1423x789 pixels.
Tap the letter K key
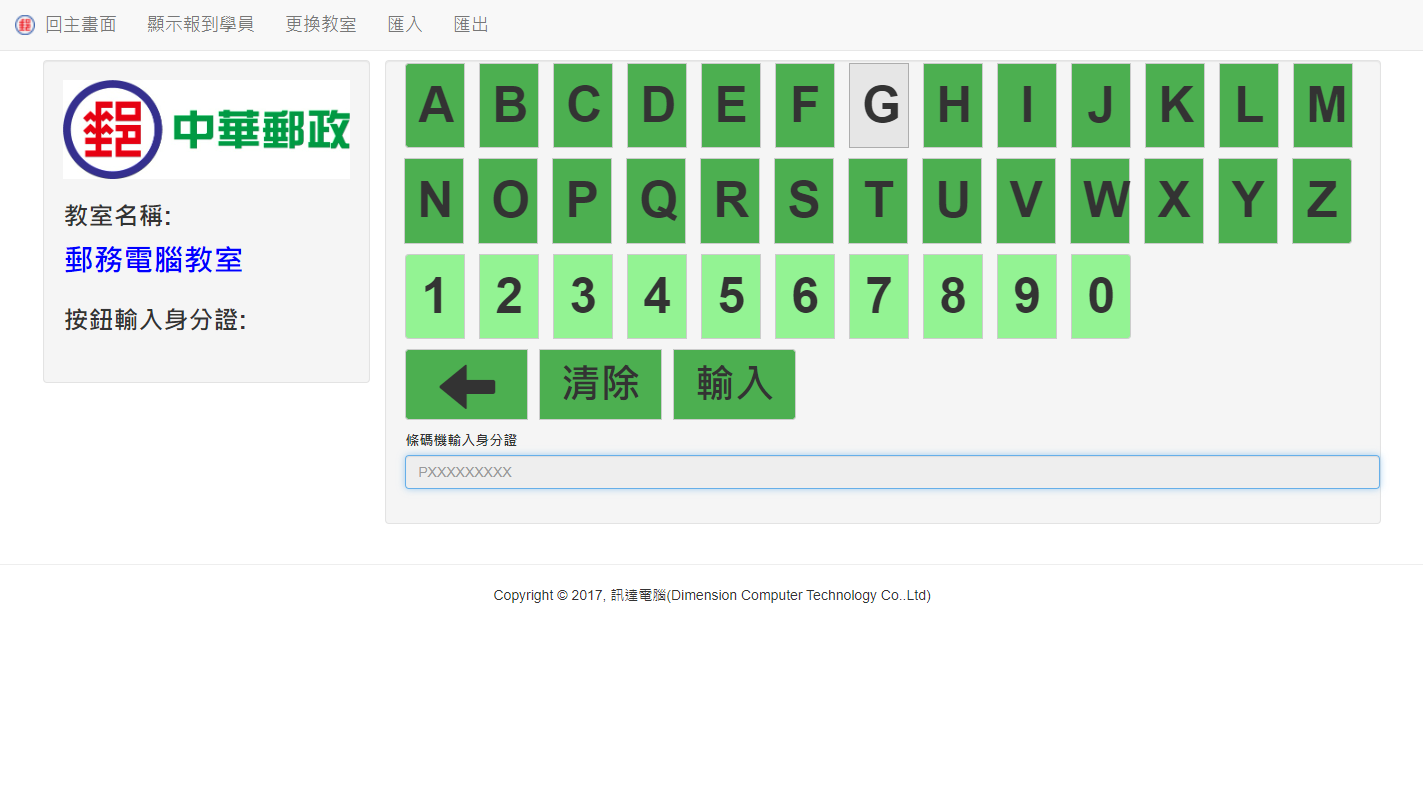pos(1175,106)
